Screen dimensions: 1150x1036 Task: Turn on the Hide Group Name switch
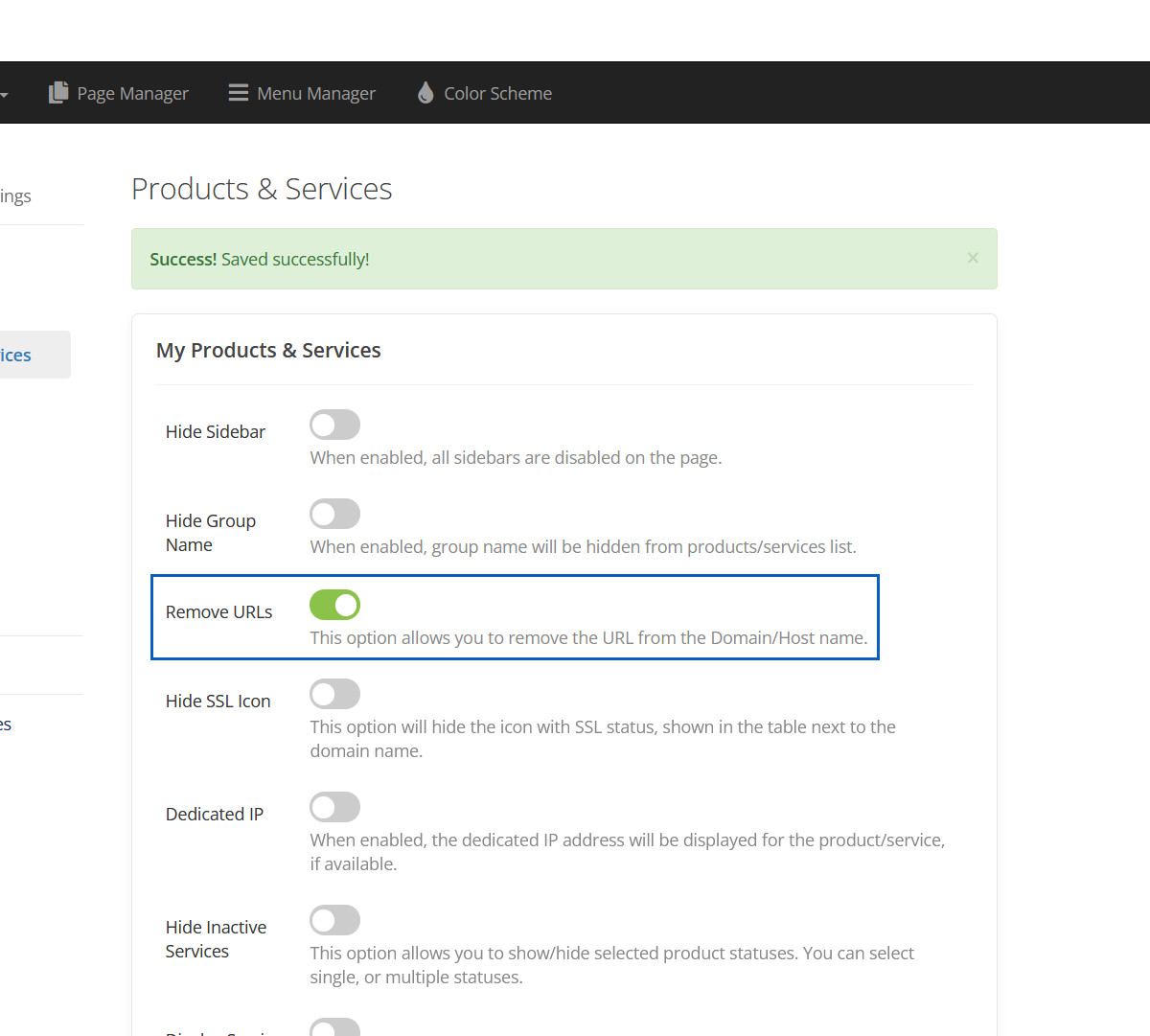(x=334, y=514)
